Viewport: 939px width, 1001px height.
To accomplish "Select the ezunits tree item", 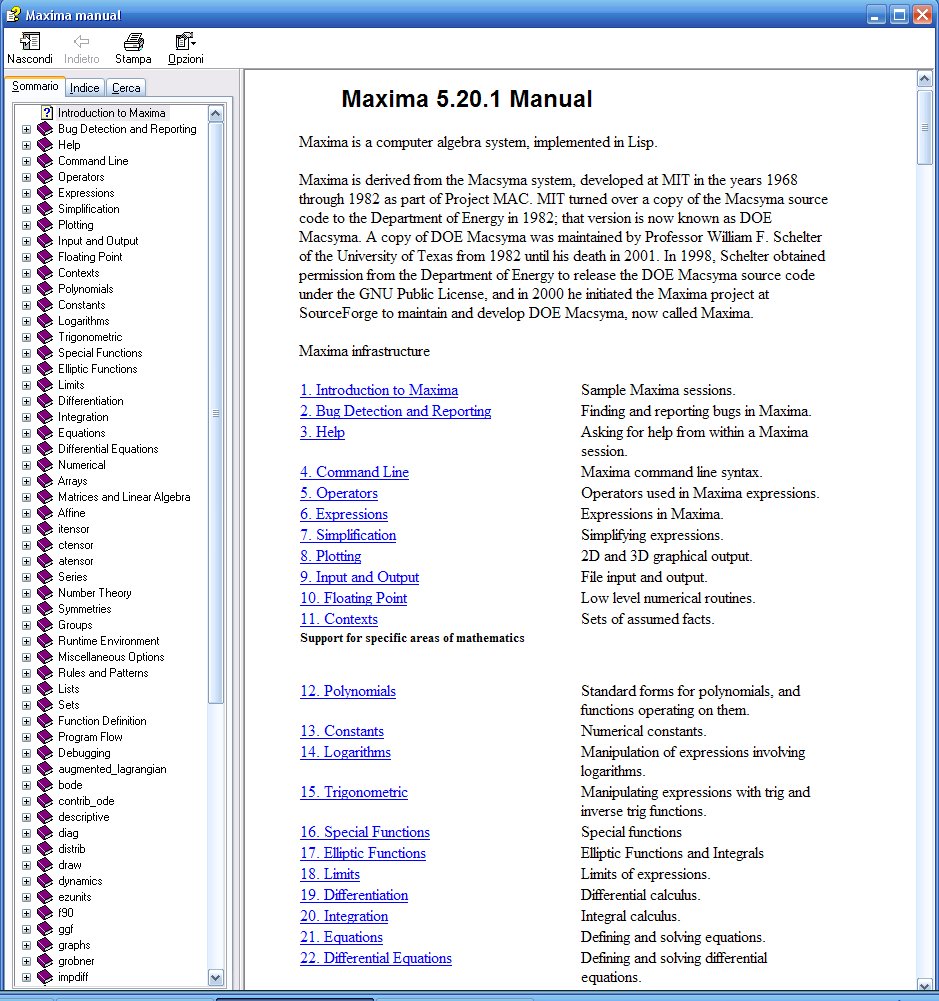I will pyautogui.click(x=75, y=897).
